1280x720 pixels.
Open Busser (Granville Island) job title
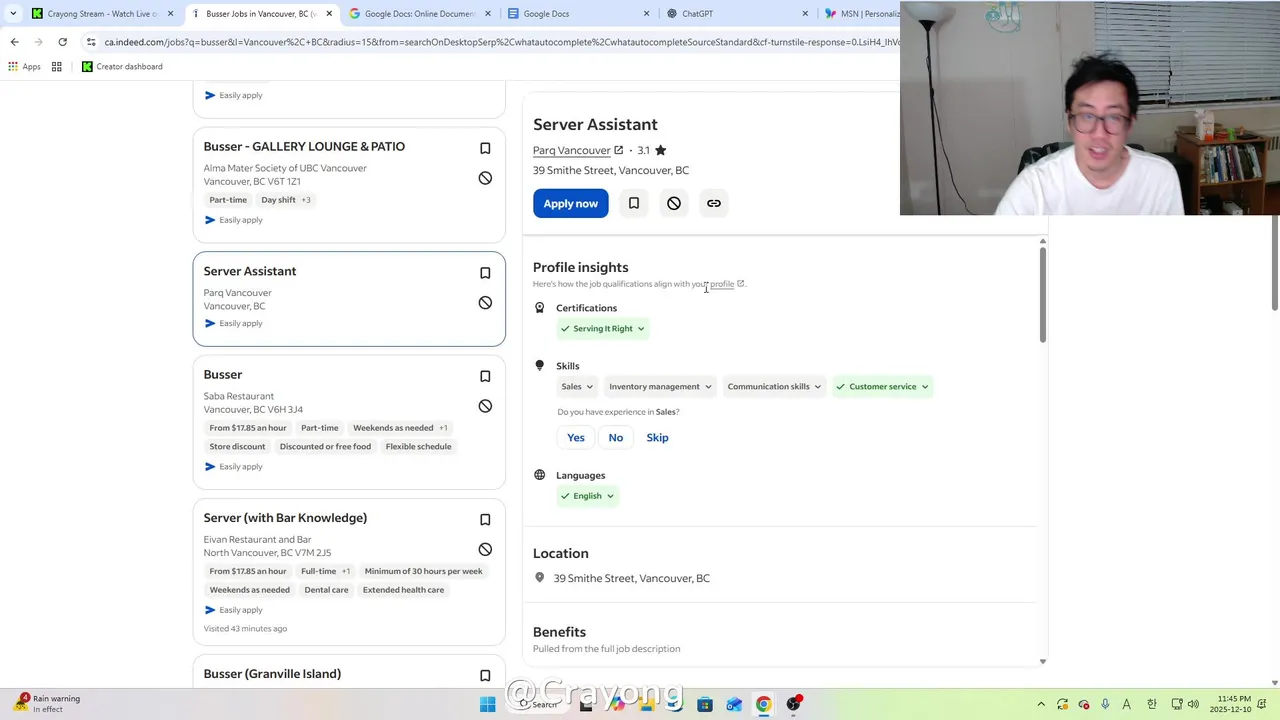[x=272, y=674]
